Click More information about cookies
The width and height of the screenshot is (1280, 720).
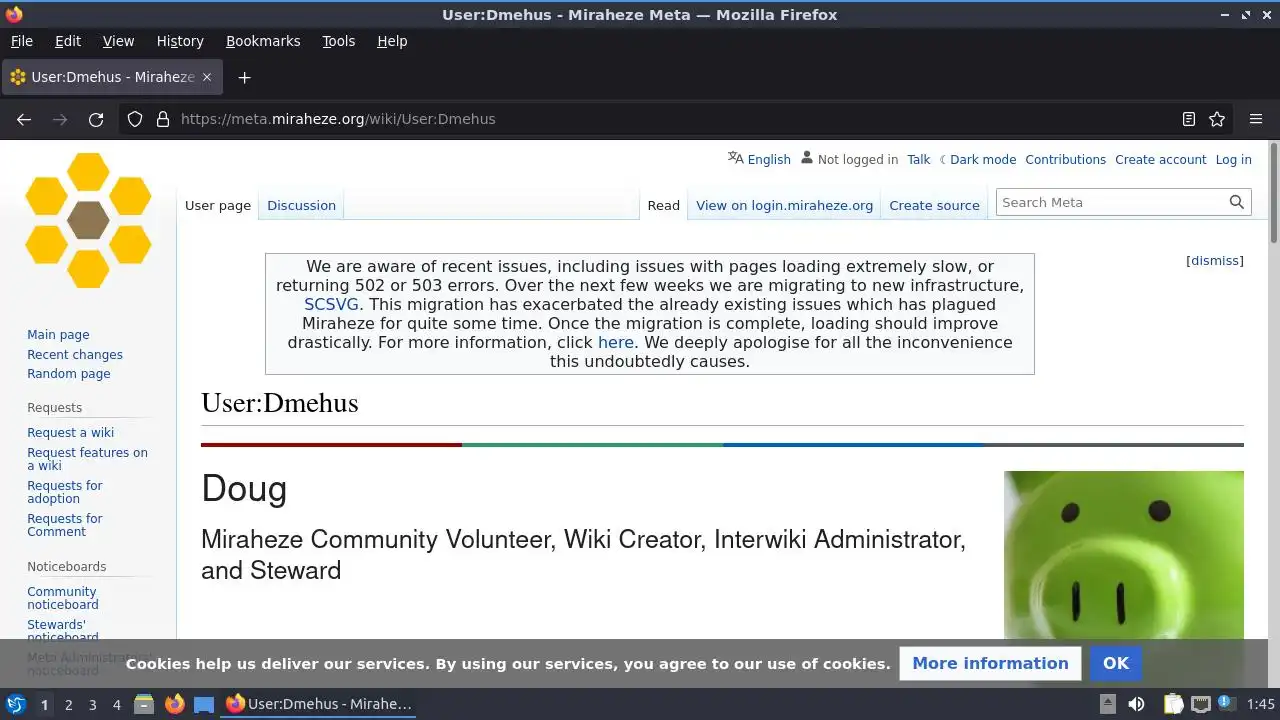(x=990, y=663)
